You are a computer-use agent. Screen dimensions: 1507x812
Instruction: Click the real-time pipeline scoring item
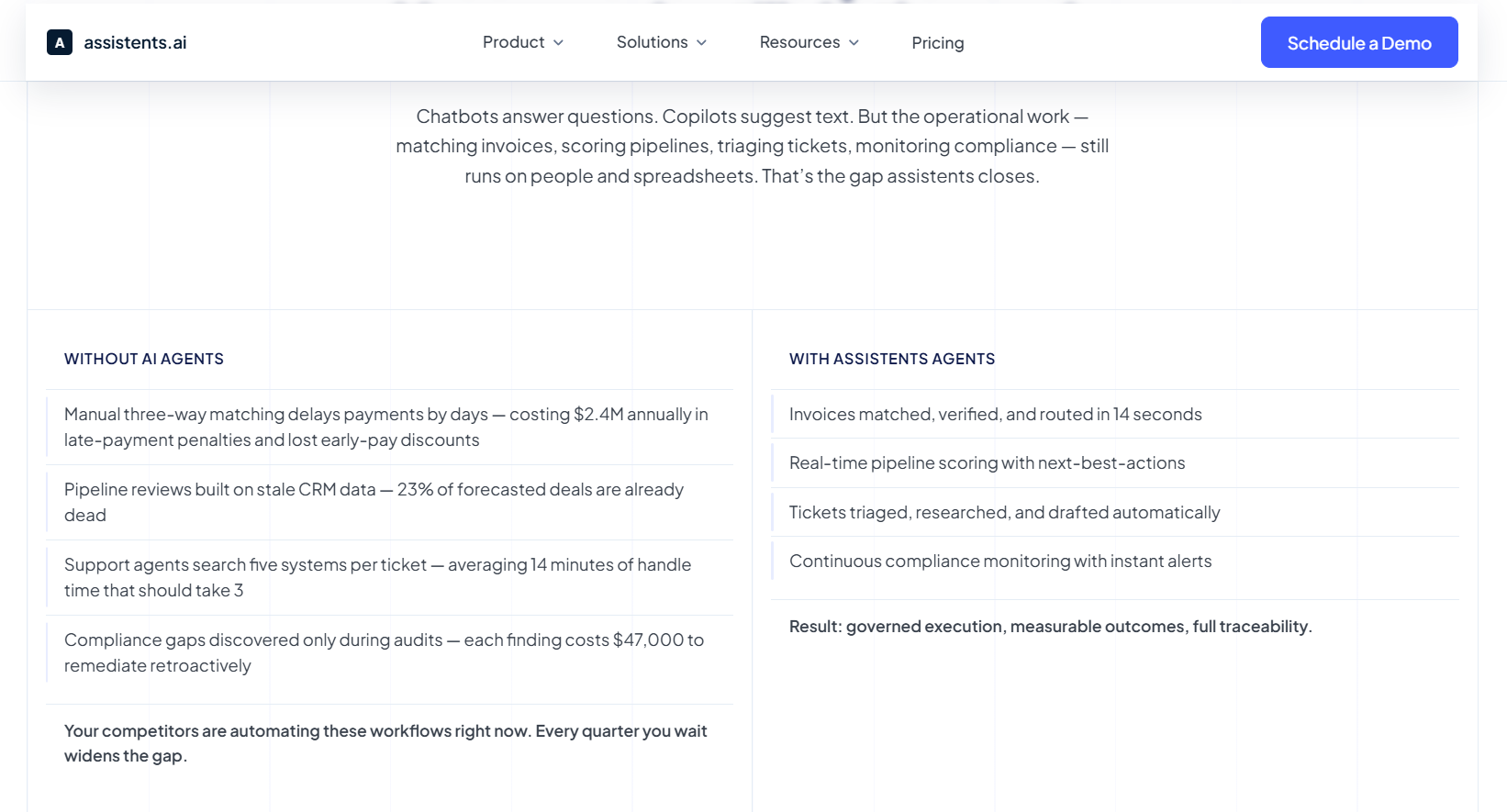[x=1115, y=462]
